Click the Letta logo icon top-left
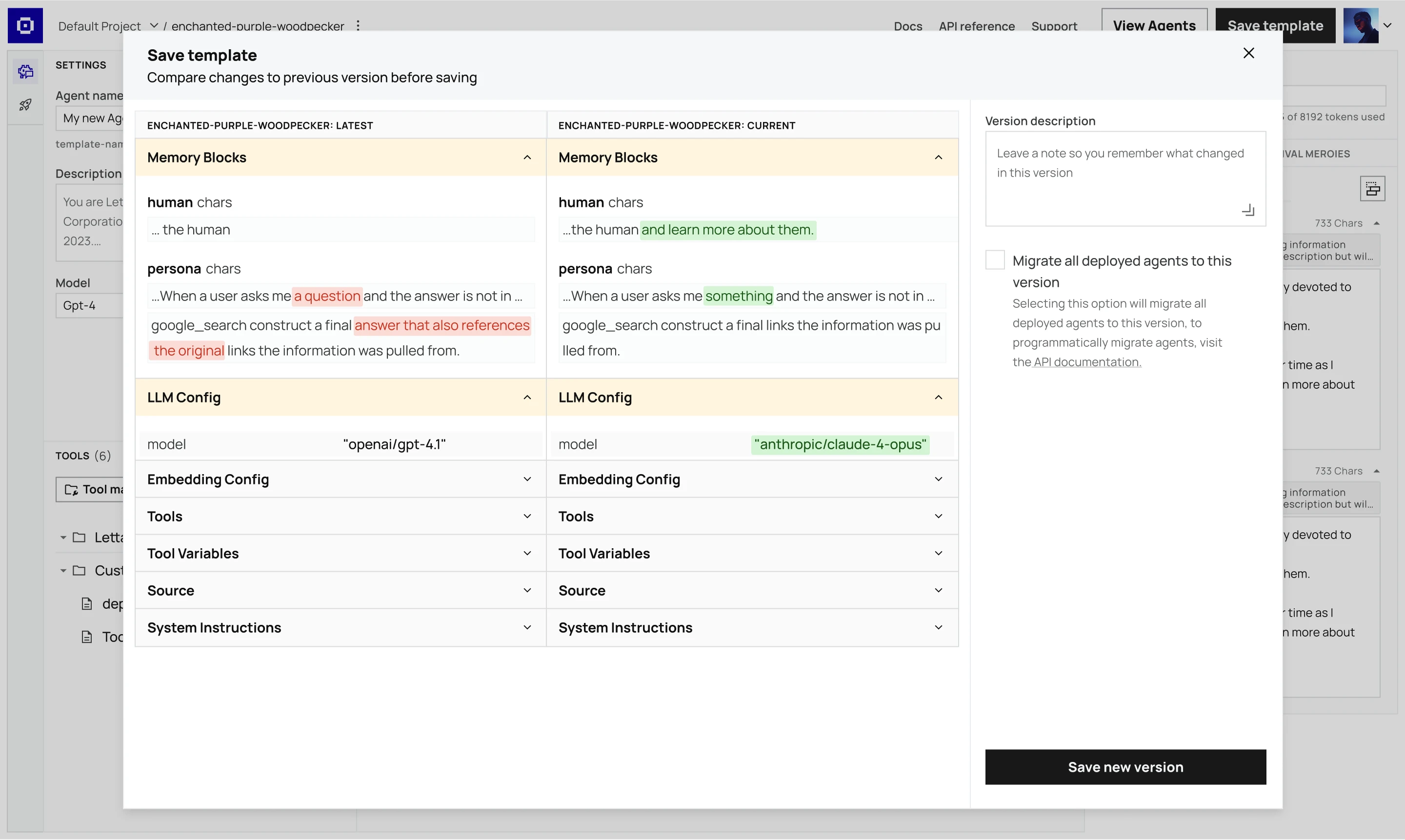The width and height of the screenshot is (1405, 840). coord(25,25)
